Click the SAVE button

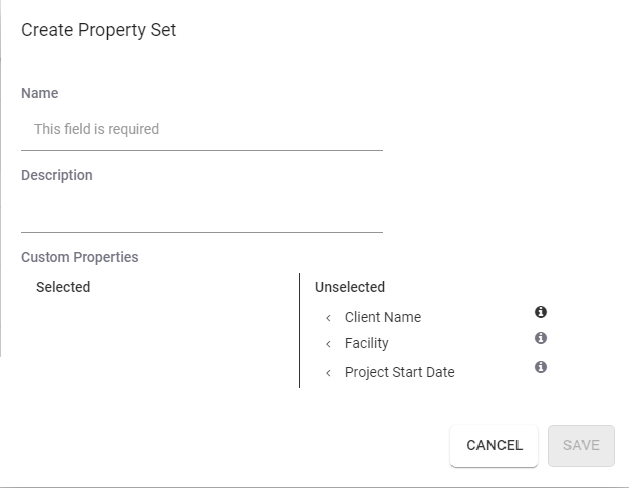point(581,445)
